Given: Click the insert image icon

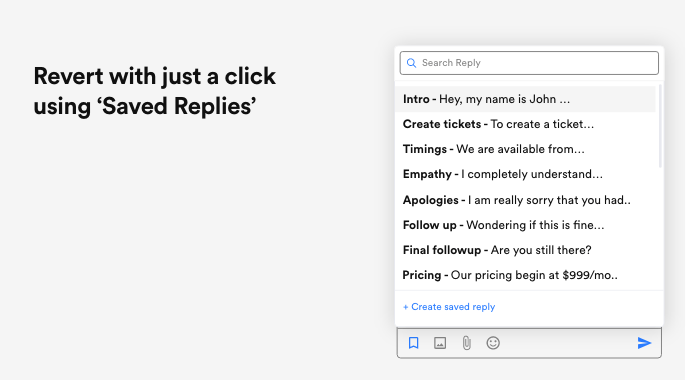Looking at the screenshot, I should click(440, 343).
